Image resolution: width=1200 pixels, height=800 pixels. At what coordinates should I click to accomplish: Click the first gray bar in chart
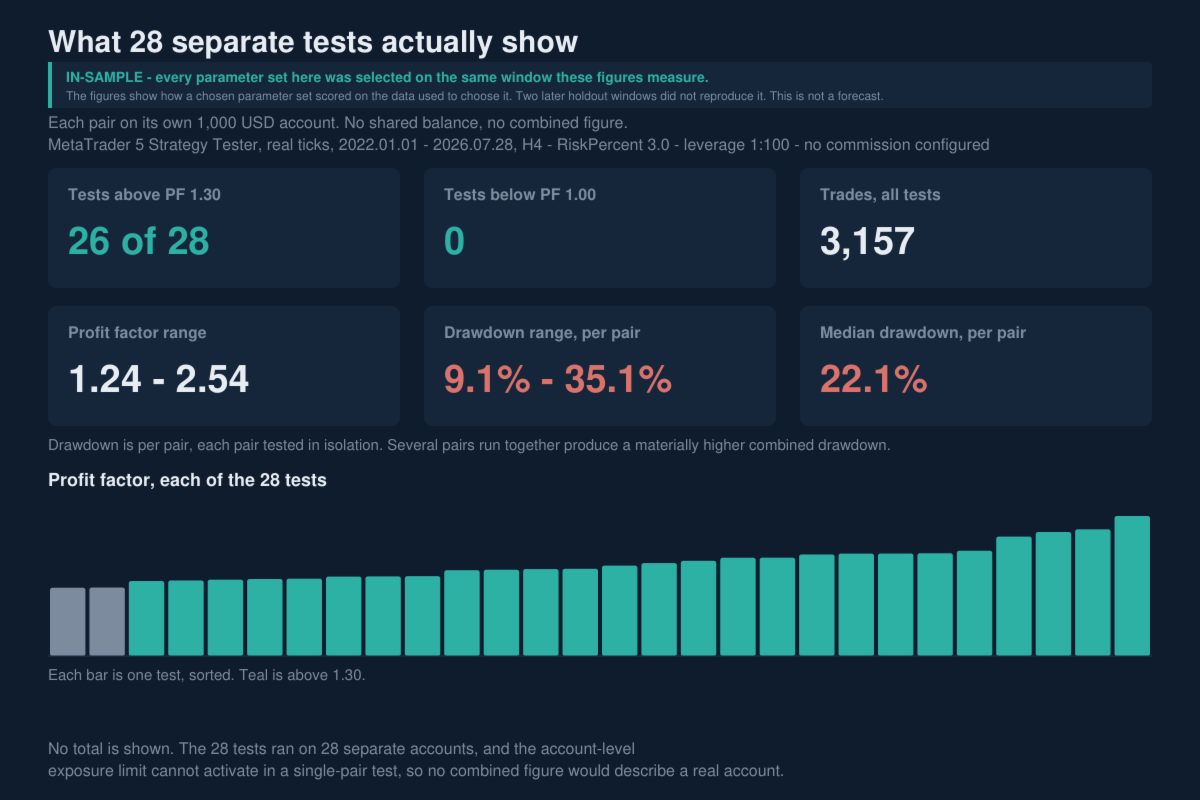(68, 622)
